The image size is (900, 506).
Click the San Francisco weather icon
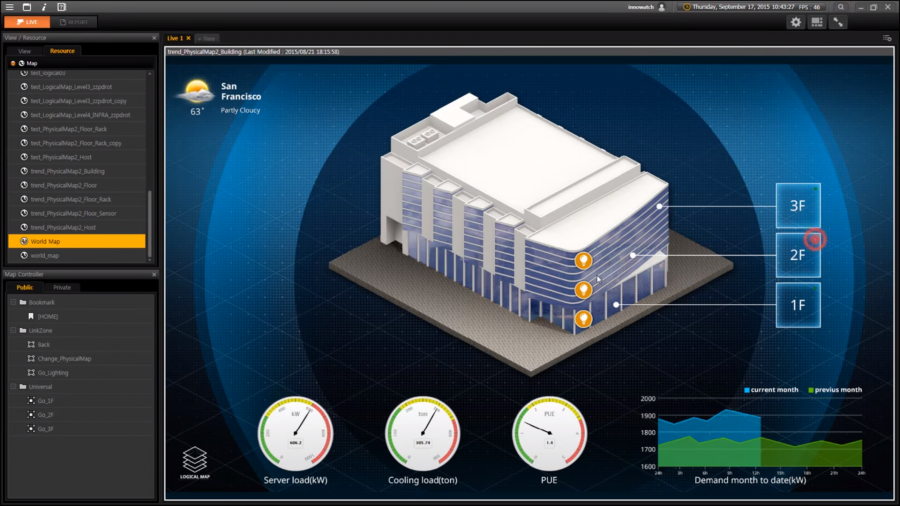pos(197,91)
